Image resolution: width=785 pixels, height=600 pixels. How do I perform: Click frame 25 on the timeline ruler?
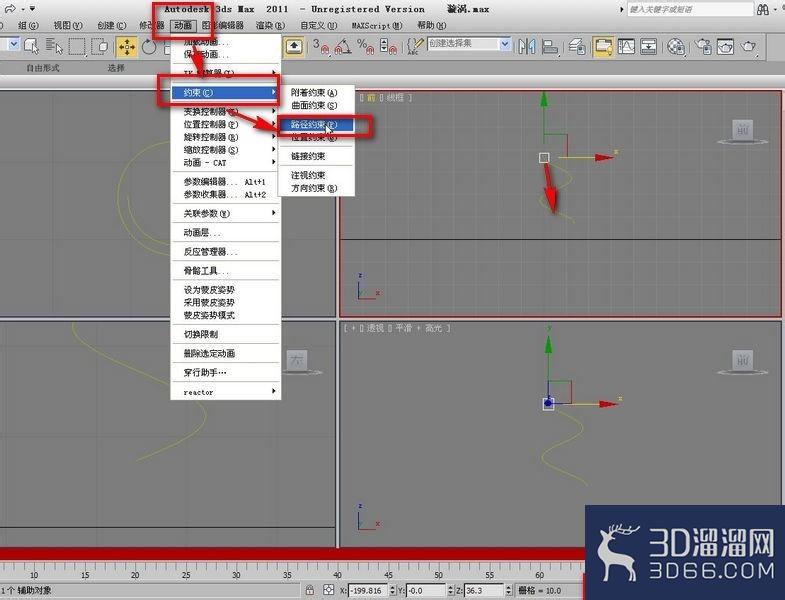(186, 575)
